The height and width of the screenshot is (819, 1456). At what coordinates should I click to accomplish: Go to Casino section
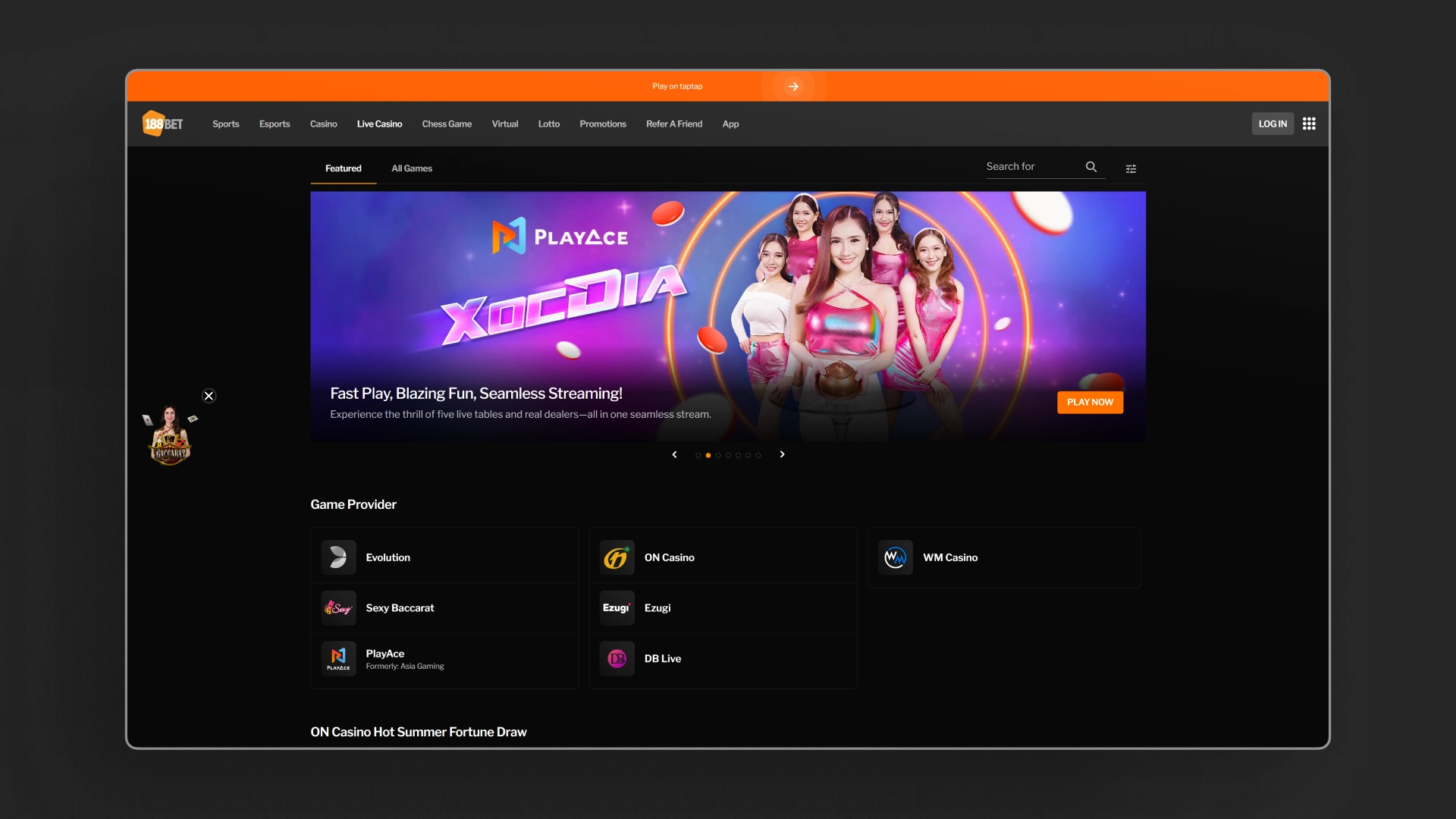(x=324, y=124)
